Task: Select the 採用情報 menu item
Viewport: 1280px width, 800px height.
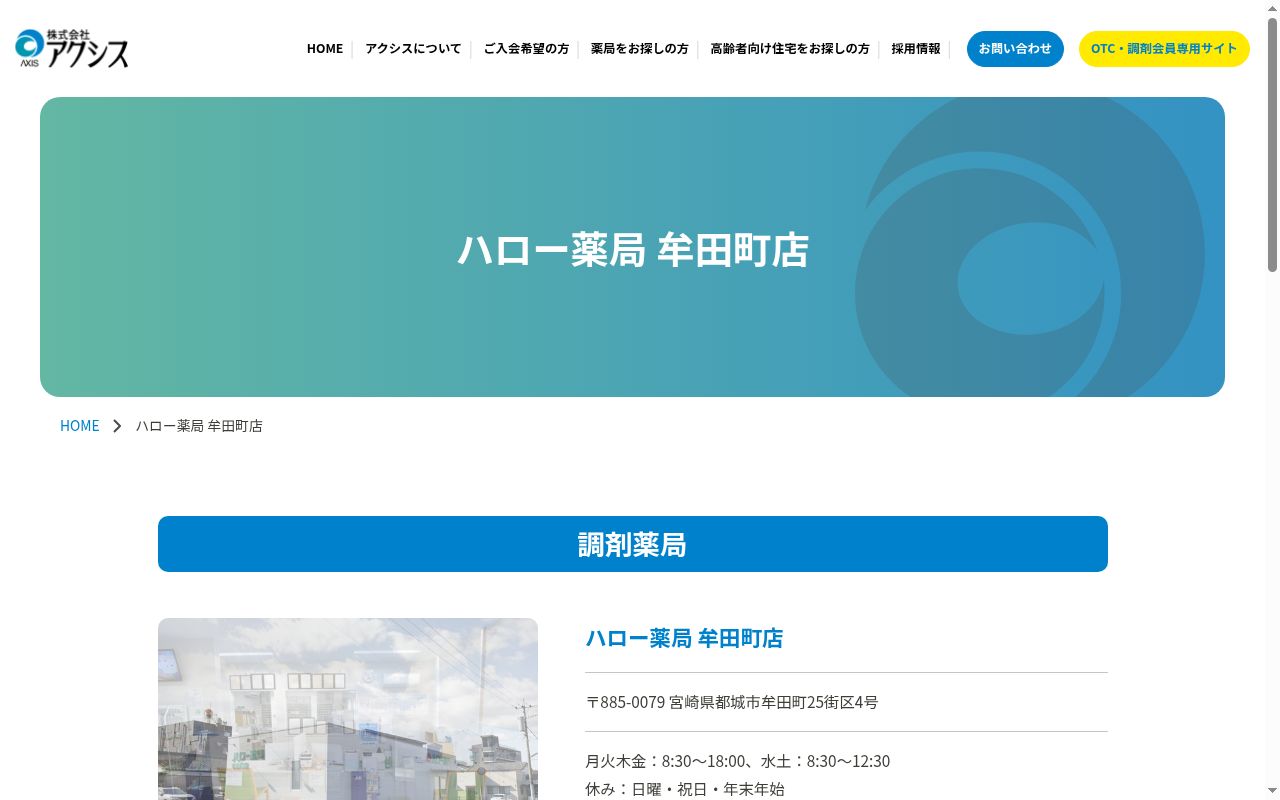Action: pyautogui.click(x=916, y=49)
